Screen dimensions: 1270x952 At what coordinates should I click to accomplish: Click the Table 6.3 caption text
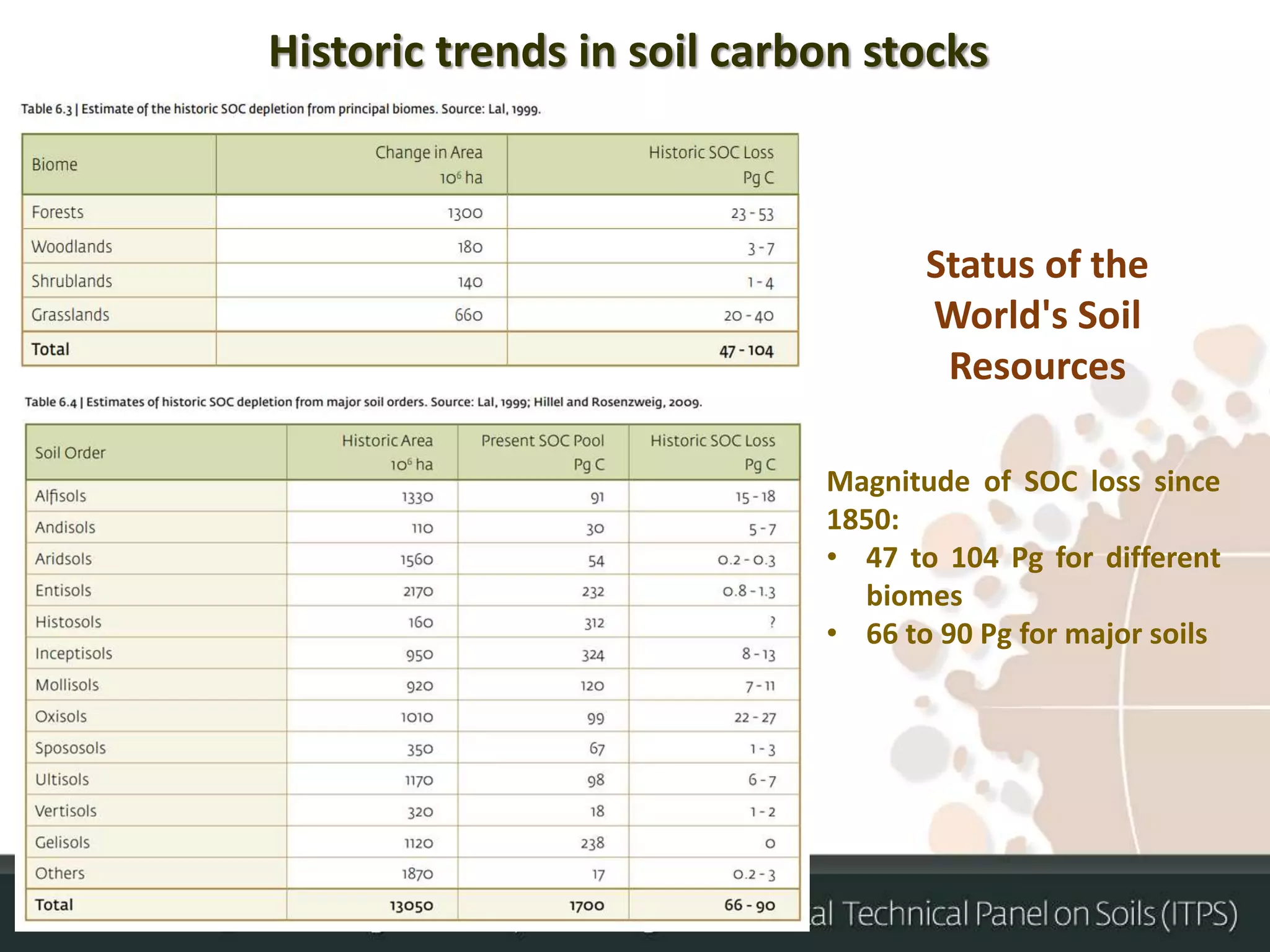pyautogui.click(x=281, y=109)
